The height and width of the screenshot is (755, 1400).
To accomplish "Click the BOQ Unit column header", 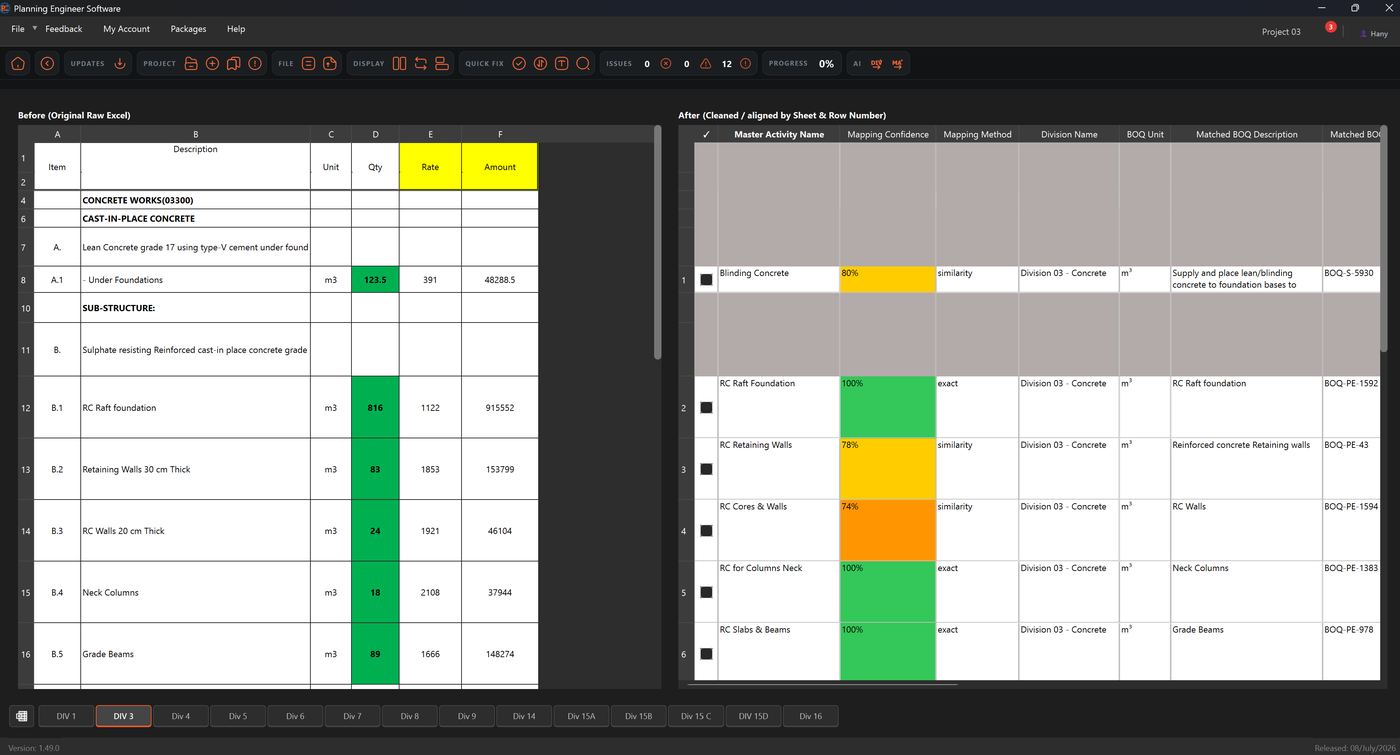I will click(x=1145, y=134).
